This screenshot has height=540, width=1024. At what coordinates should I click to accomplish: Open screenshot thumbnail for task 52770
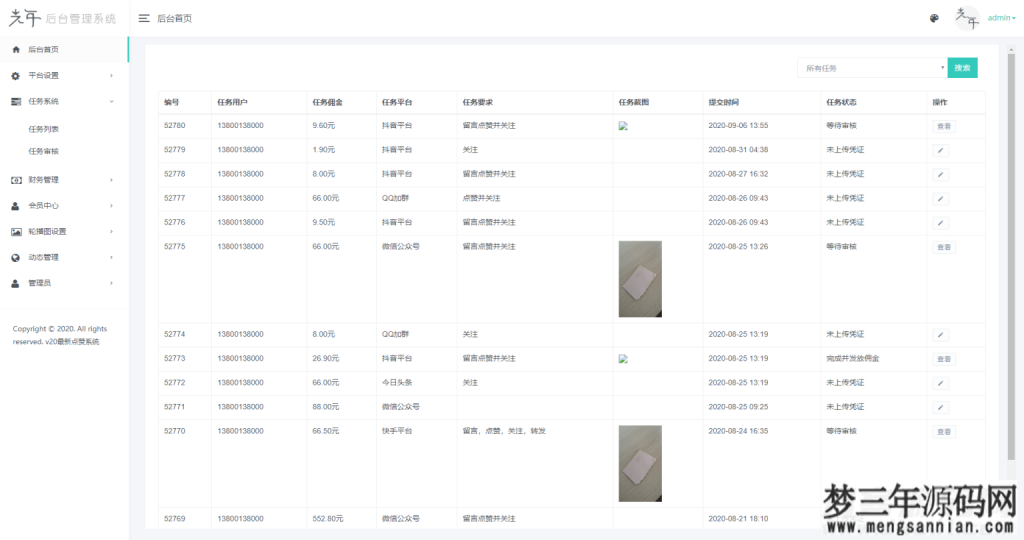(x=640, y=464)
